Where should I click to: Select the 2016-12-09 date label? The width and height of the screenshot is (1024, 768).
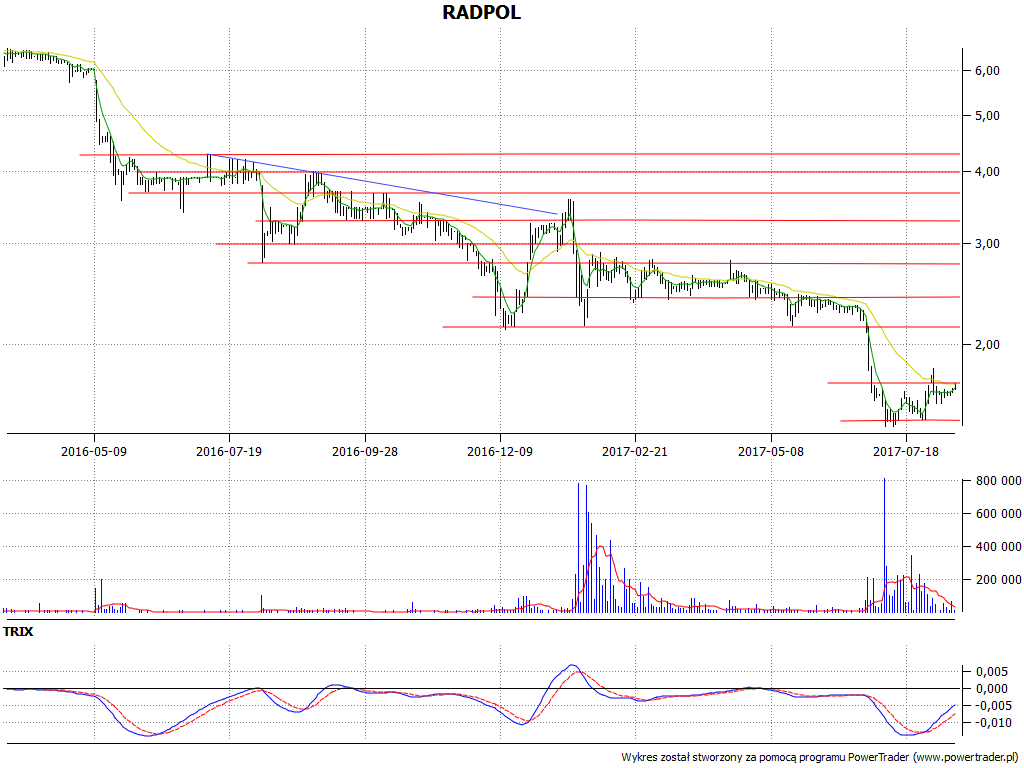(500, 451)
